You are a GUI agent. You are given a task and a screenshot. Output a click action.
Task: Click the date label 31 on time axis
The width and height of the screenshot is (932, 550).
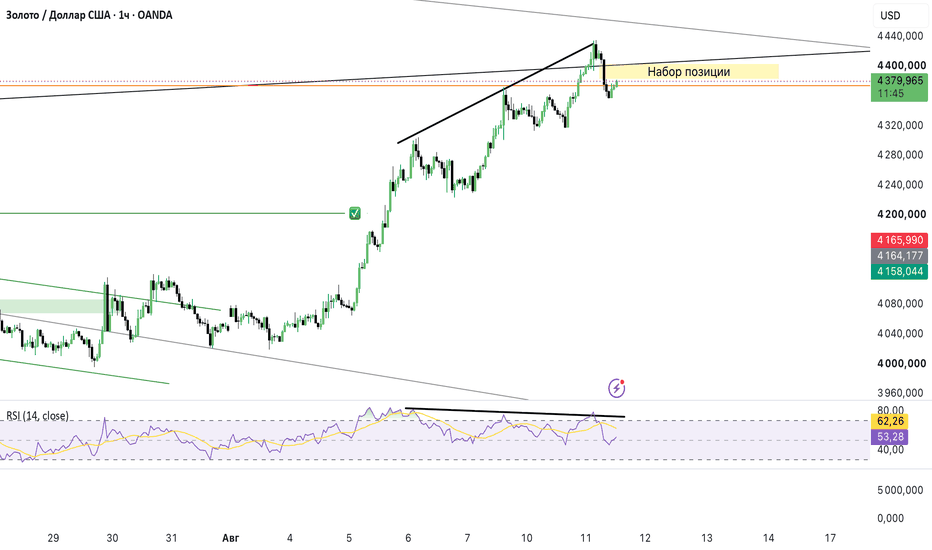[171, 538]
